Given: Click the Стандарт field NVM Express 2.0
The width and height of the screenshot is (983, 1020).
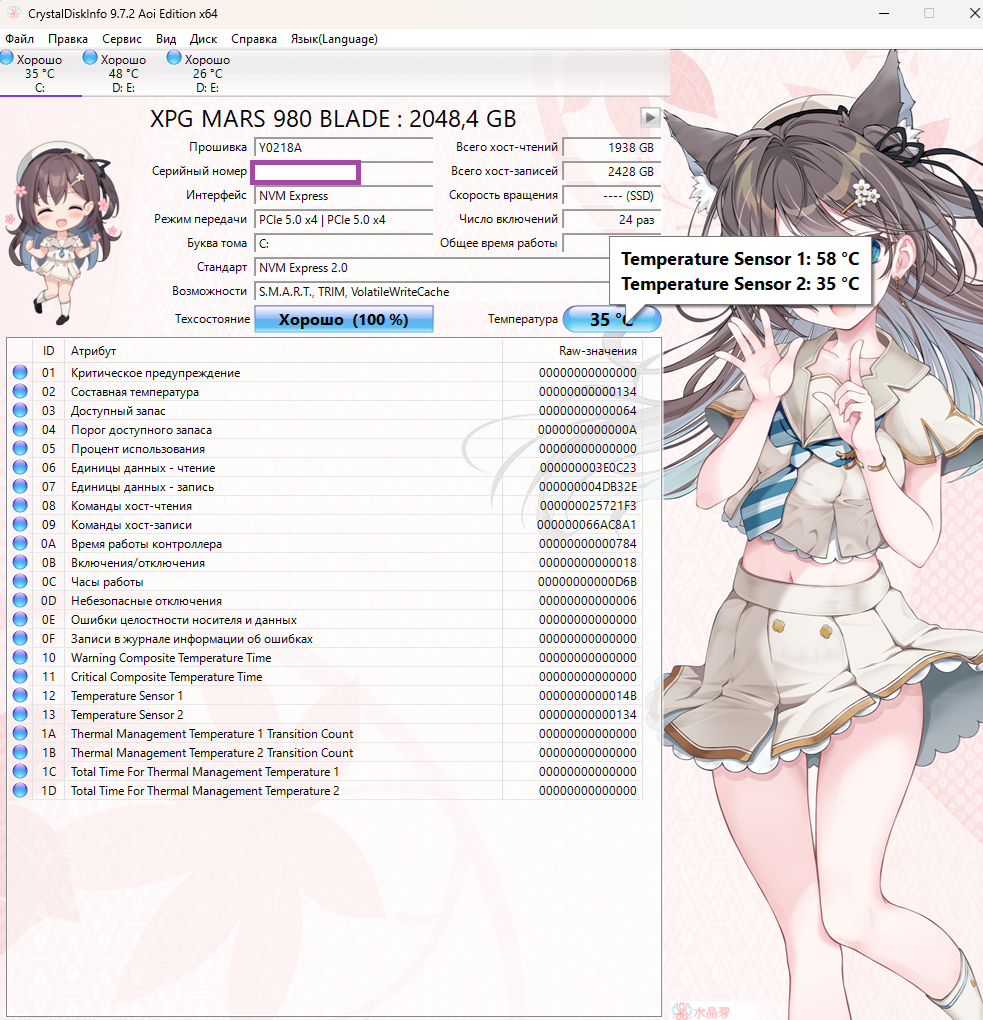Looking at the screenshot, I should (432, 268).
